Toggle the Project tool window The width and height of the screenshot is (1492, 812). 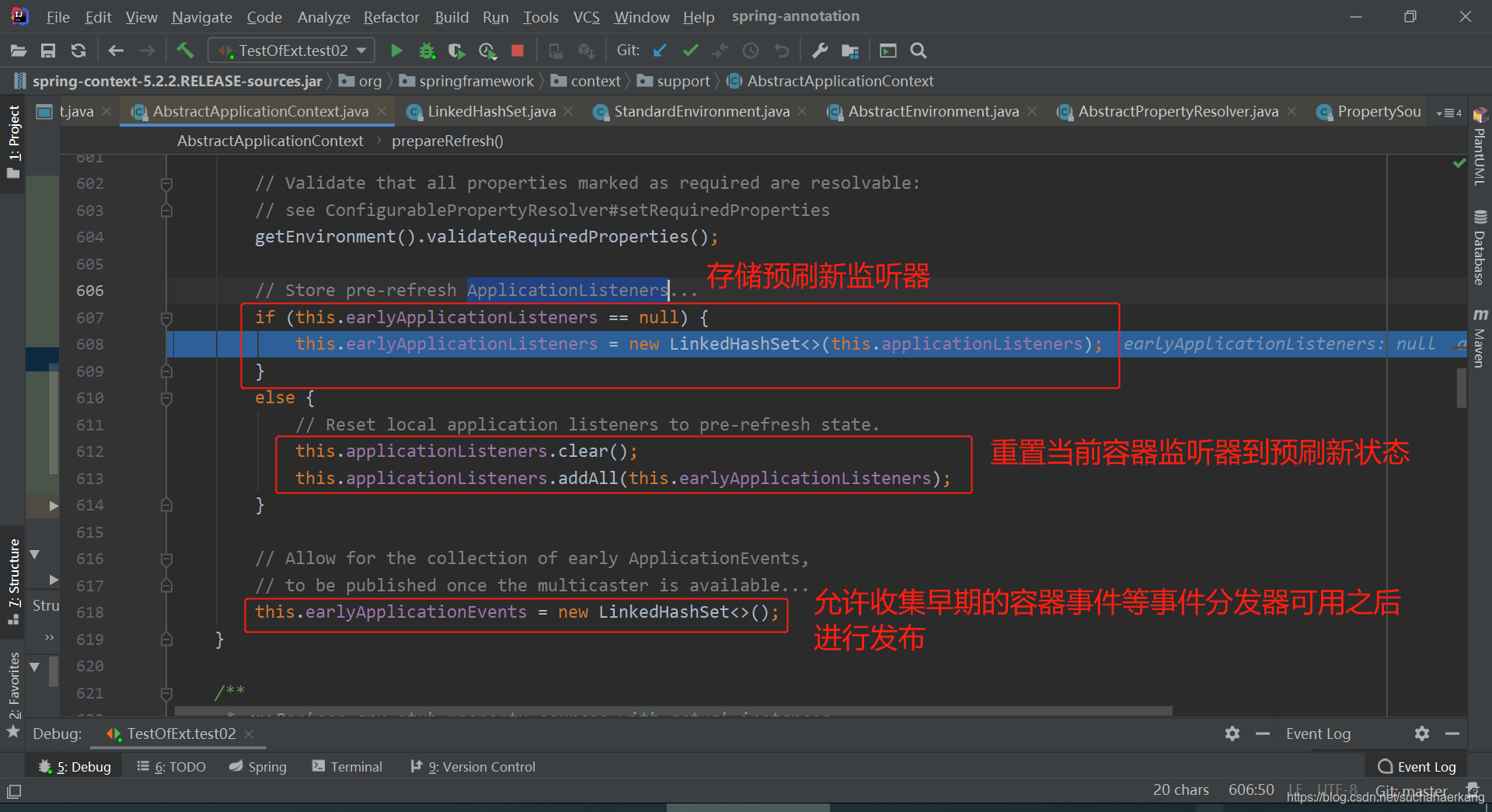(13, 141)
